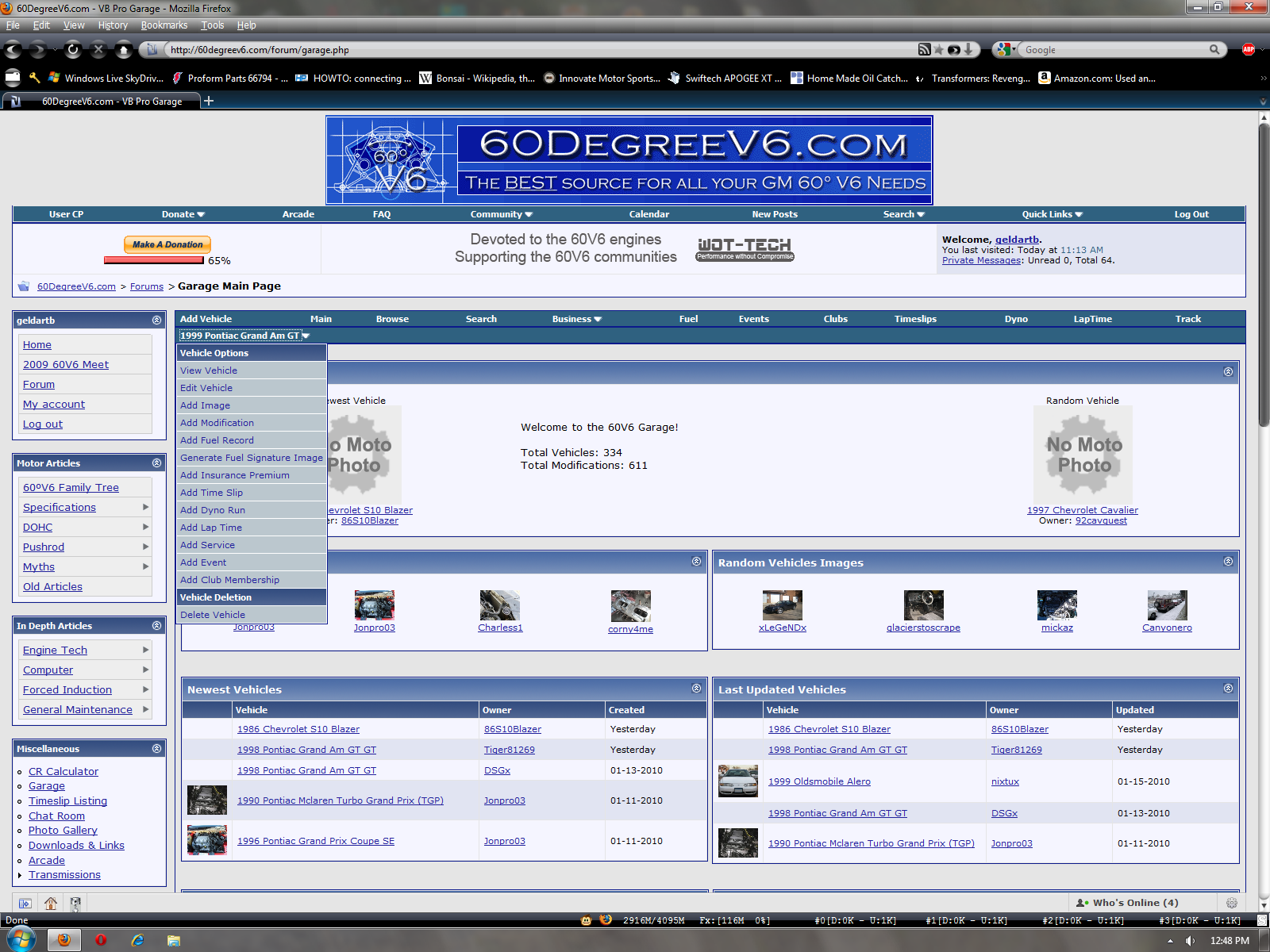
Task: Launch Opera from the Windows taskbar
Action: click(101, 940)
